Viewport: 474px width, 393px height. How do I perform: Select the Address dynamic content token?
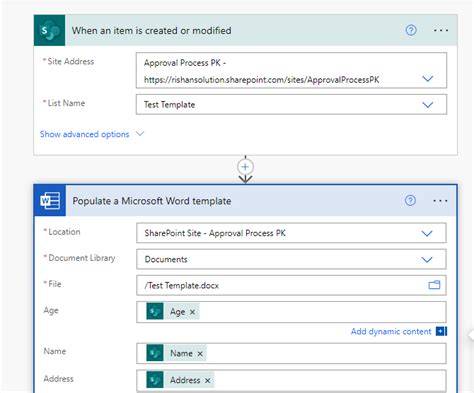[x=180, y=380]
